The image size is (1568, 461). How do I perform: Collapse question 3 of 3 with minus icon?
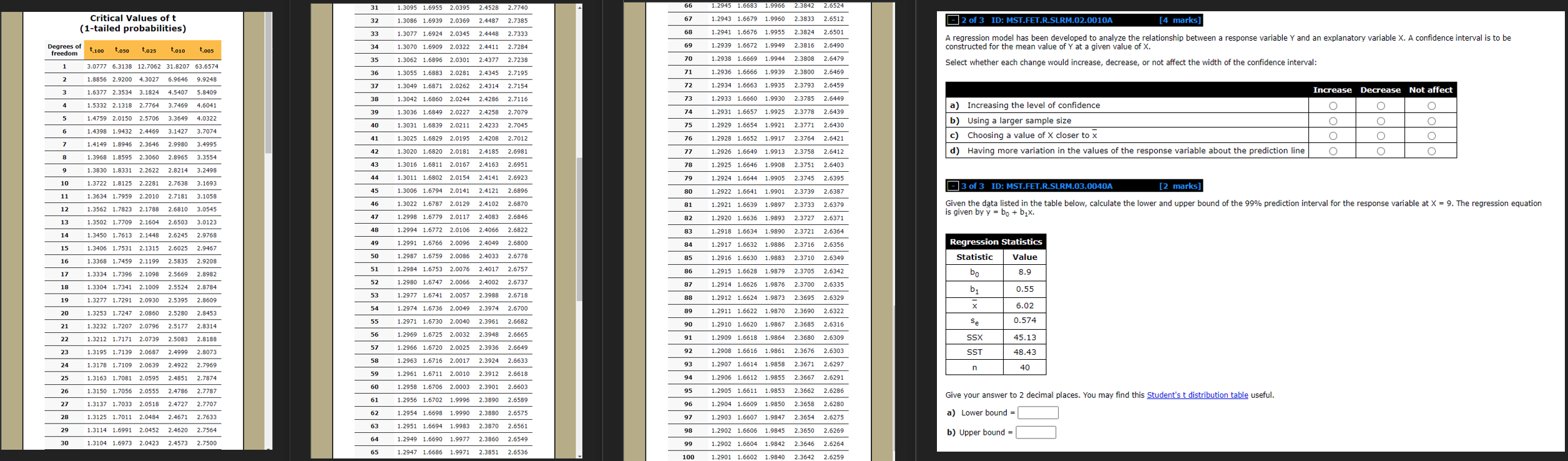[953, 186]
